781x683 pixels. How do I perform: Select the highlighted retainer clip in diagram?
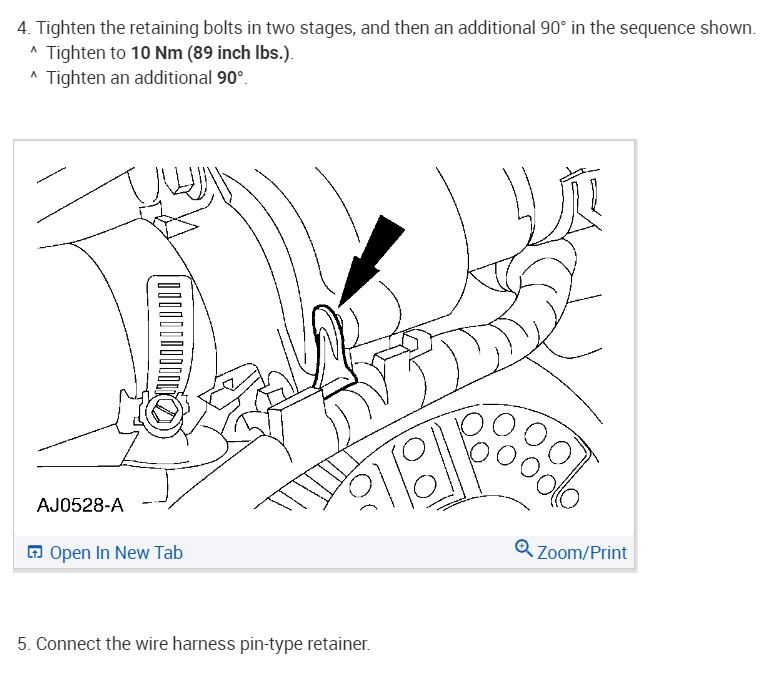pos(331,348)
